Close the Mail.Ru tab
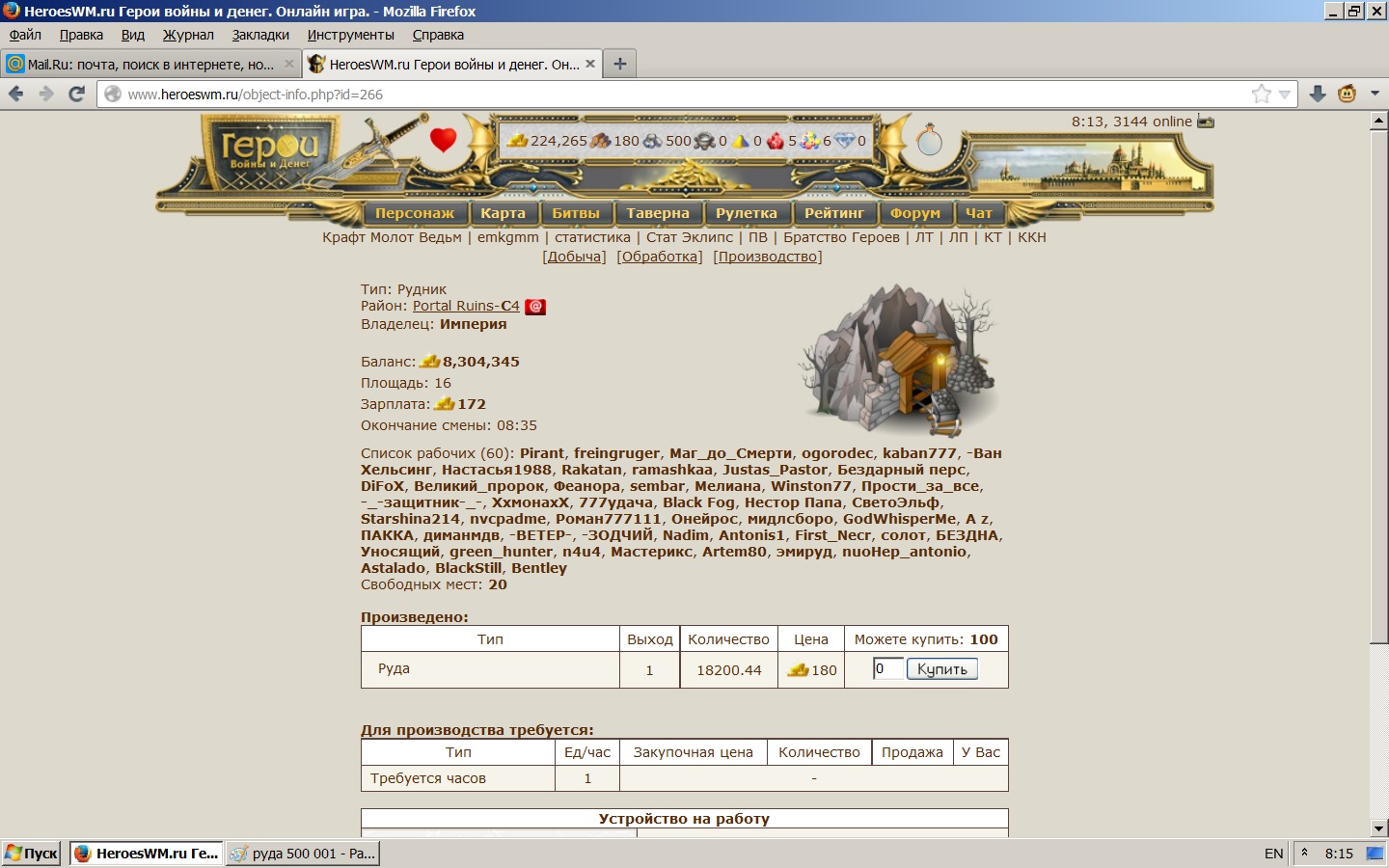The image size is (1389, 868). [x=288, y=64]
